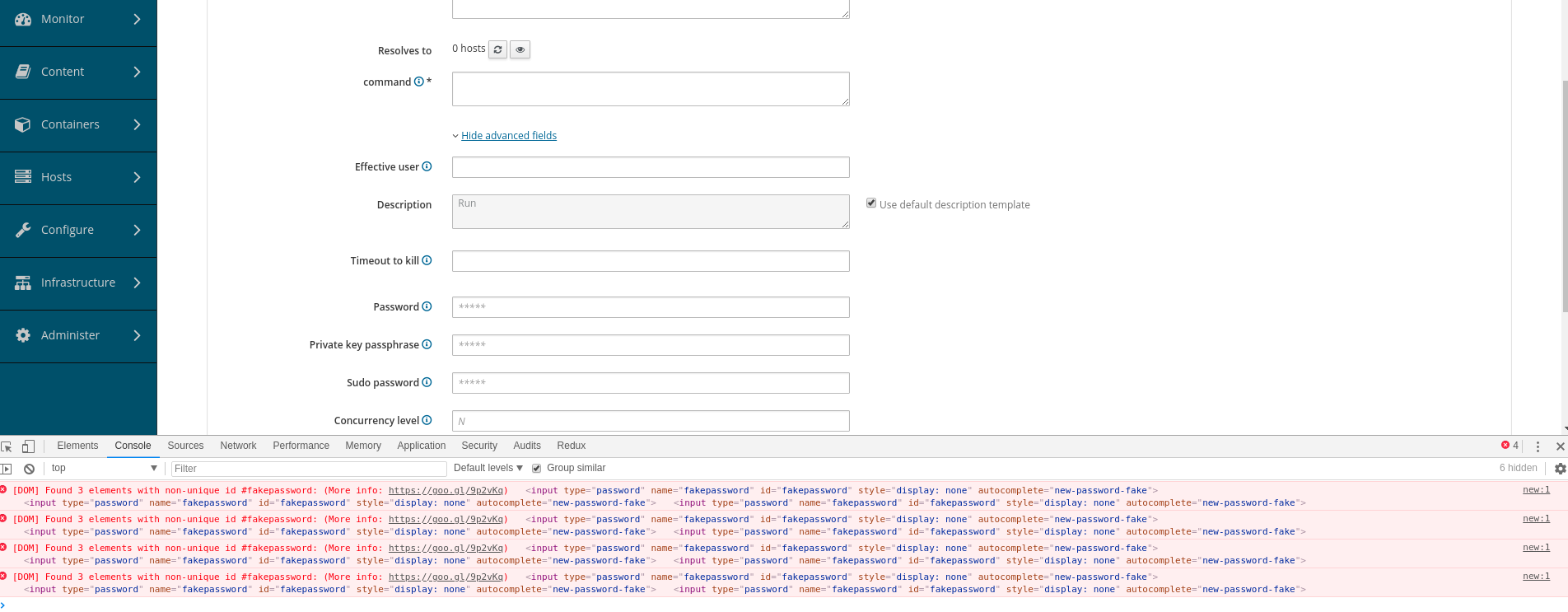This screenshot has width=1568, height=612.
Task: Open console settings gear
Action: tap(1560, 469)
